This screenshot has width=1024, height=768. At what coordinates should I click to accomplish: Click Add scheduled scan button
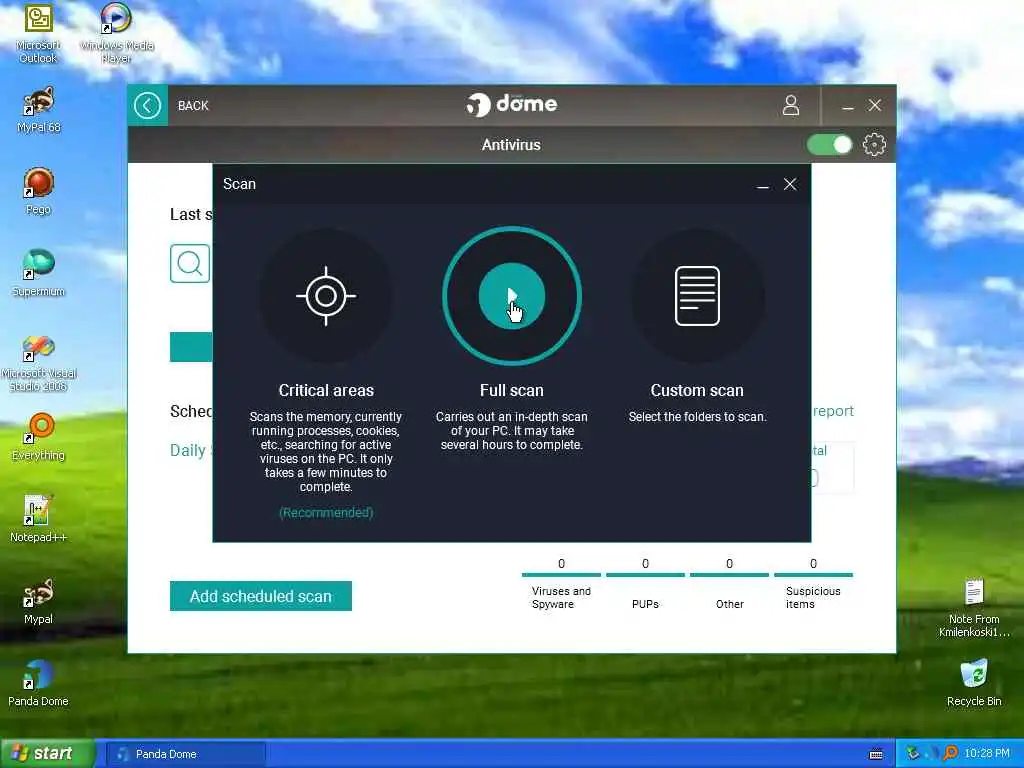point(261,596)
